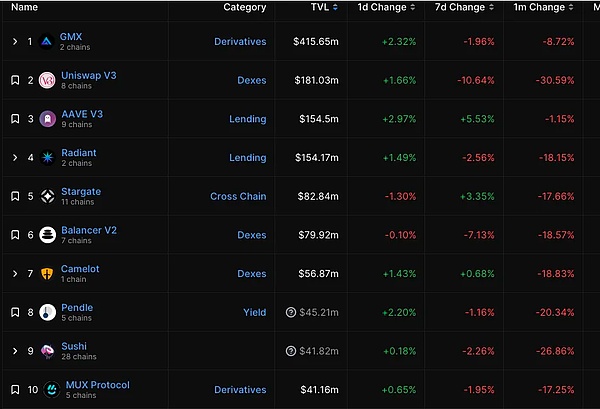Open the Lending category link for Radiant
The image size is (600, 409).
tap(248, 158)
